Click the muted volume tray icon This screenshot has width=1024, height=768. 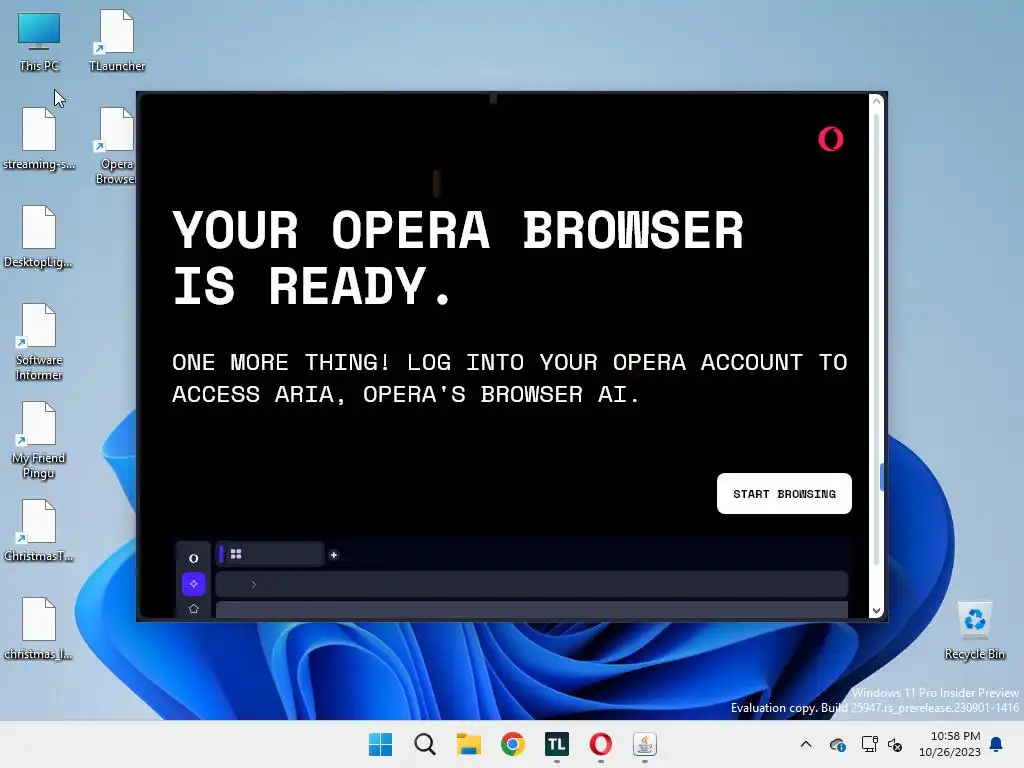895,744
